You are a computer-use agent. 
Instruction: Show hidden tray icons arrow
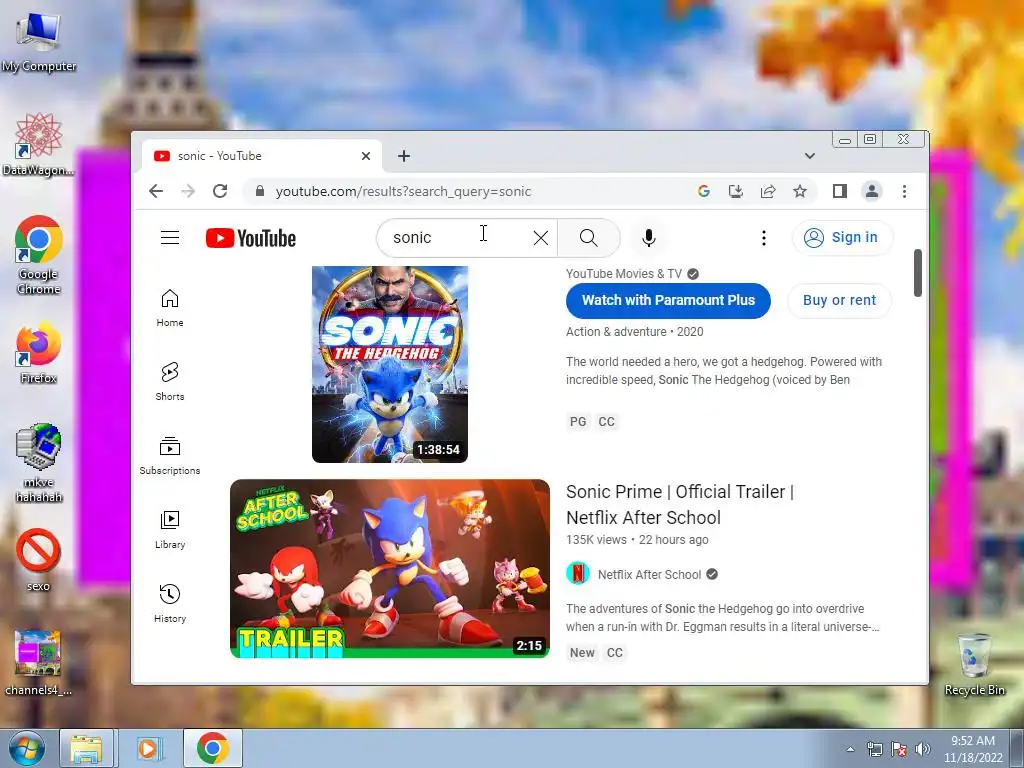pos(850,749)
